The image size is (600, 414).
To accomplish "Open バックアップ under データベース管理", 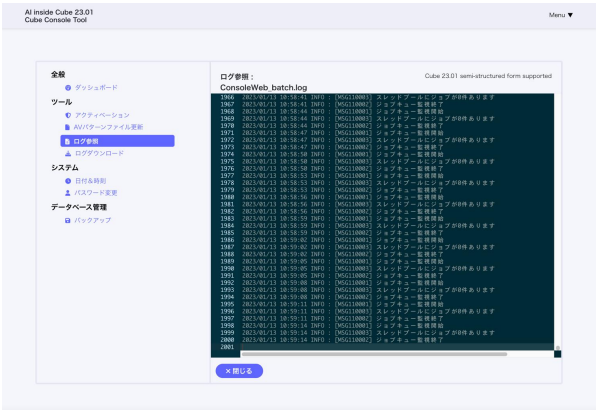I will (x=93, y=219).
